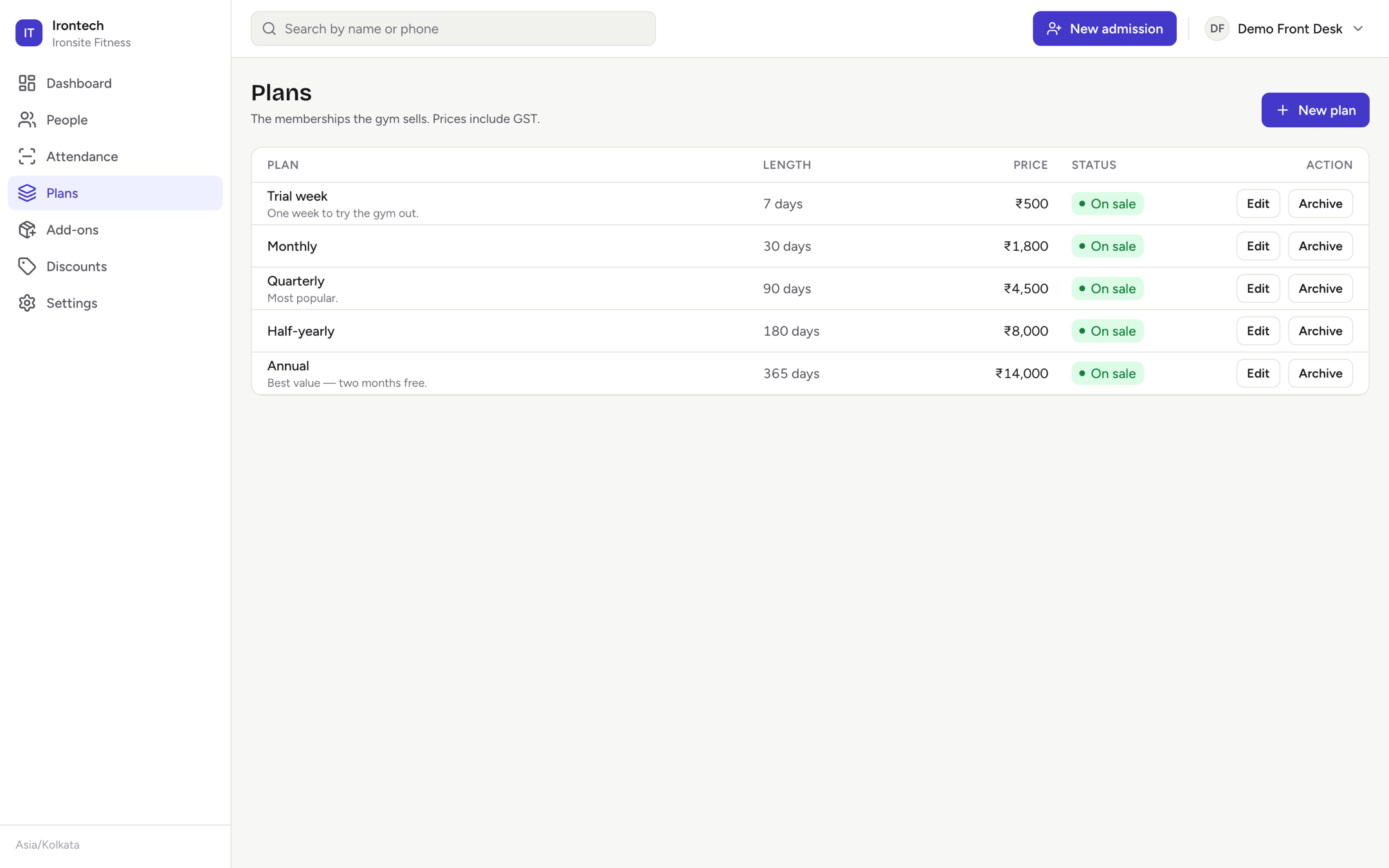Click the Dashboard grid icon

(27, 83)
